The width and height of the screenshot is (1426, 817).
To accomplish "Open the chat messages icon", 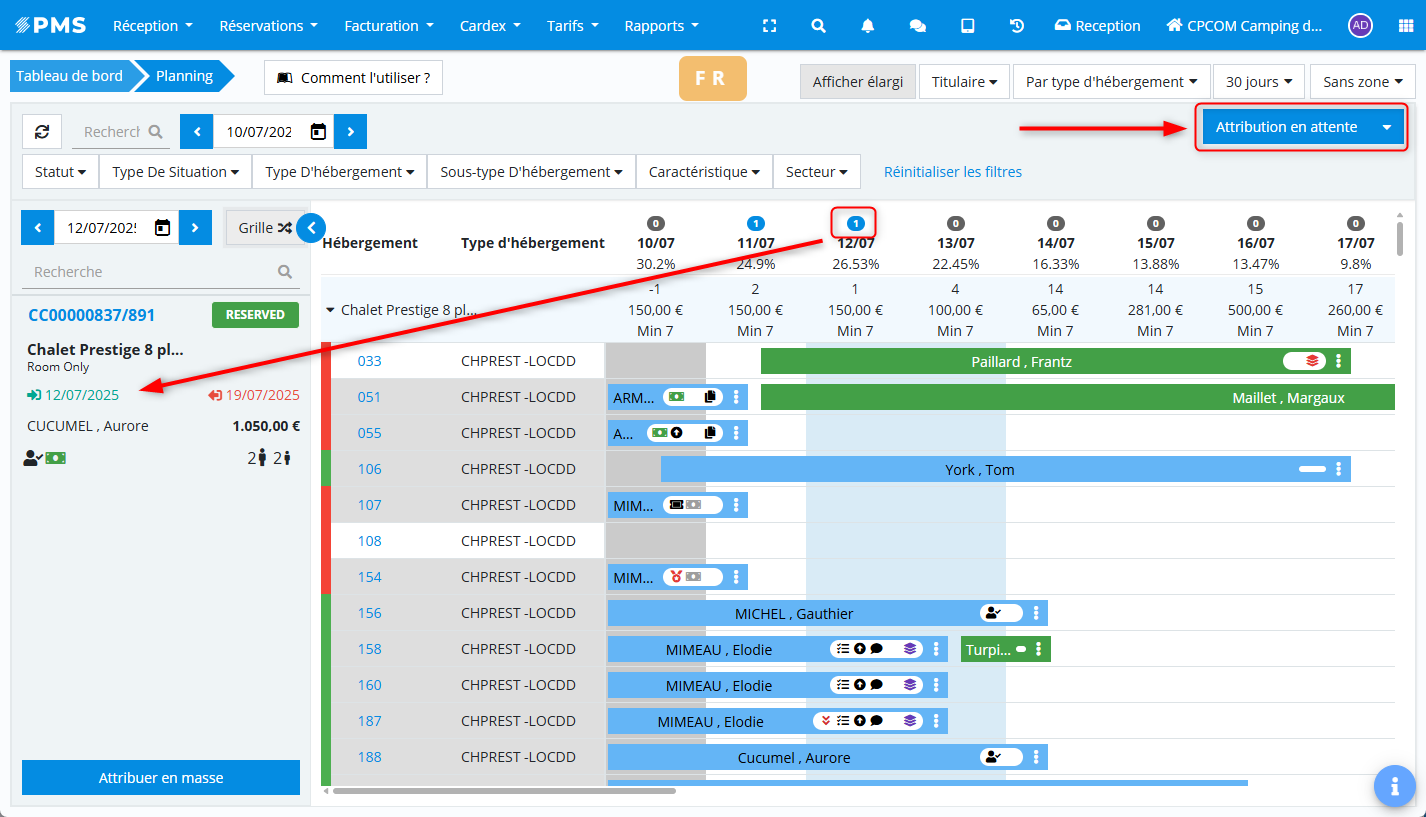I will [x=917, y=26].
